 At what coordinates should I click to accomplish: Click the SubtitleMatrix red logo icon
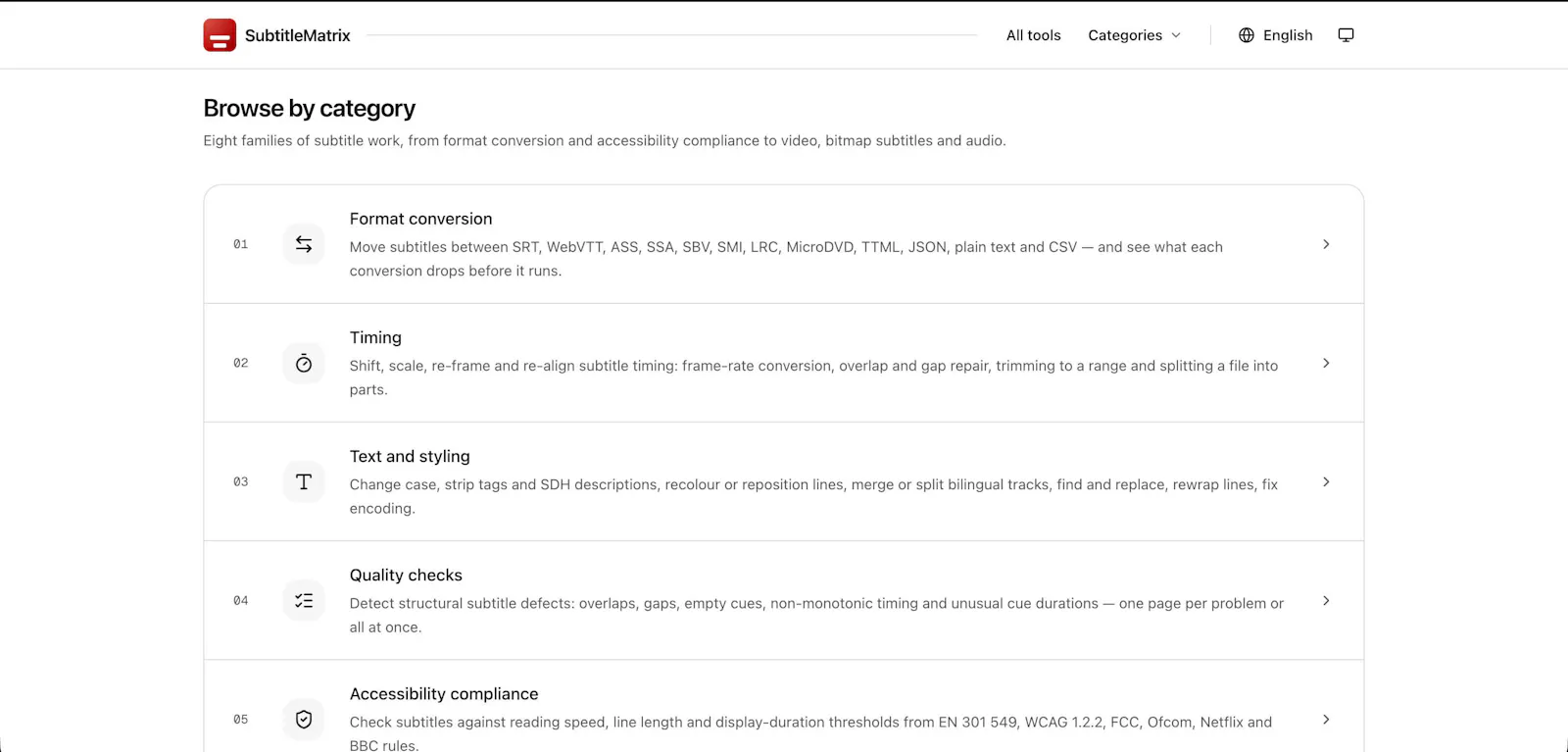tap(220, 35)
